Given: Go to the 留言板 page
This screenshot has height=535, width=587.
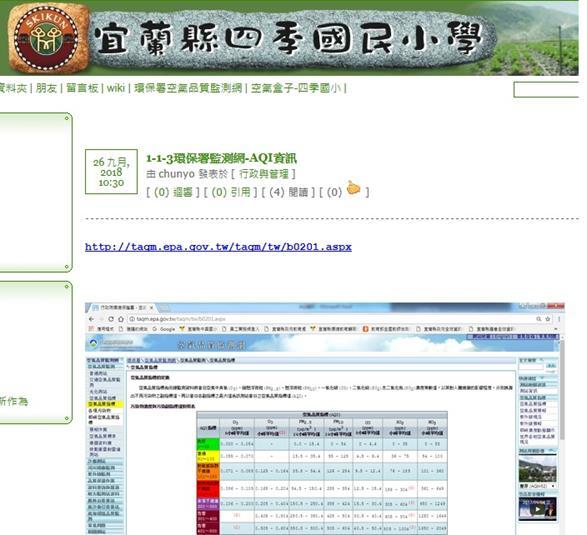Looking at the screenshot, I should pyautogui.click(x=82, y=88).
